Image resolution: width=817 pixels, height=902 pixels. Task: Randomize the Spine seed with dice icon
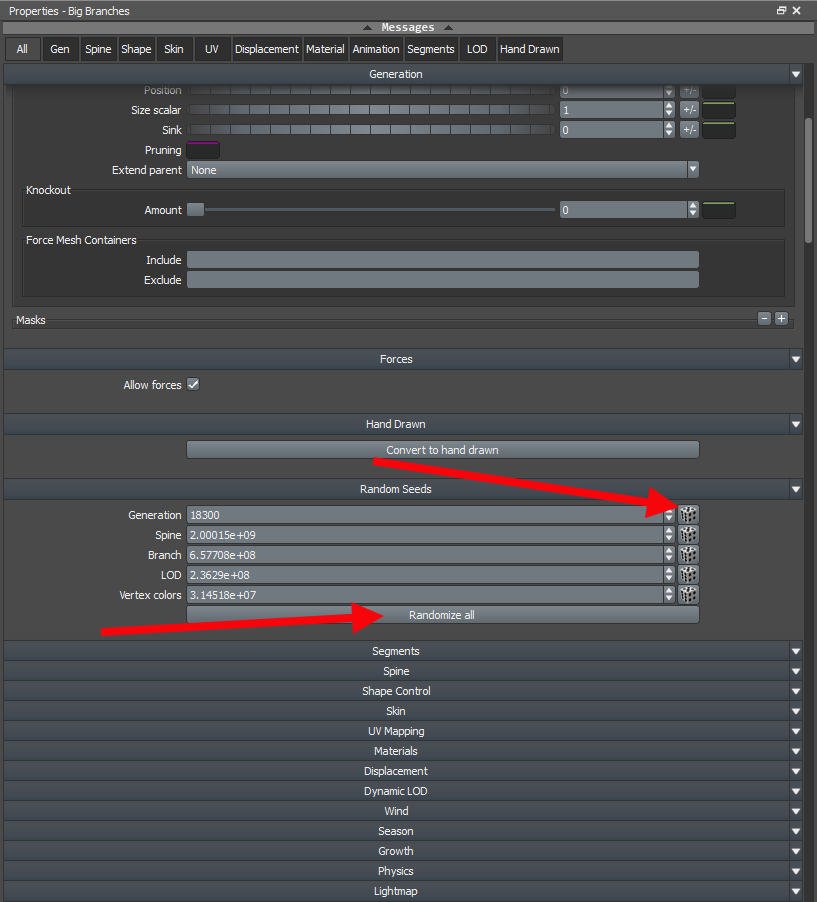pyautogui.click(x=688, y=535)
